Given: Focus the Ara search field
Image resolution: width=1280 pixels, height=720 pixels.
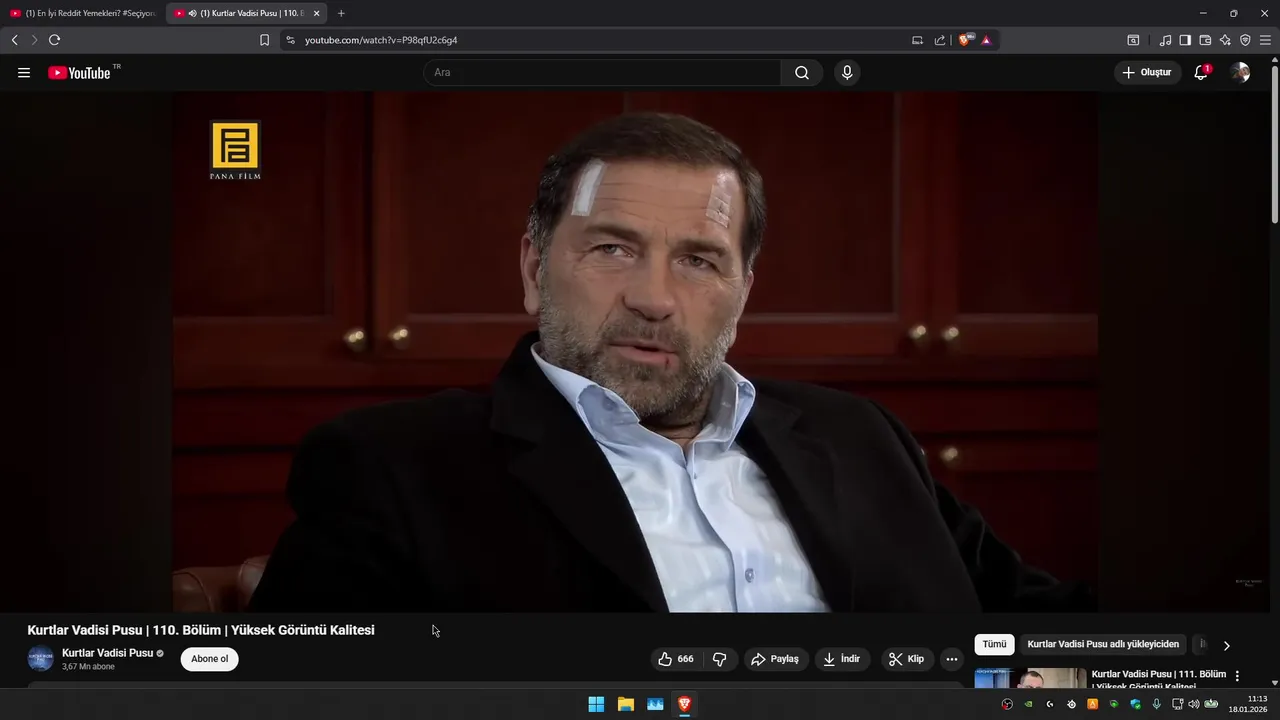Looking at the screenshot, I should (x=603, y=73).
